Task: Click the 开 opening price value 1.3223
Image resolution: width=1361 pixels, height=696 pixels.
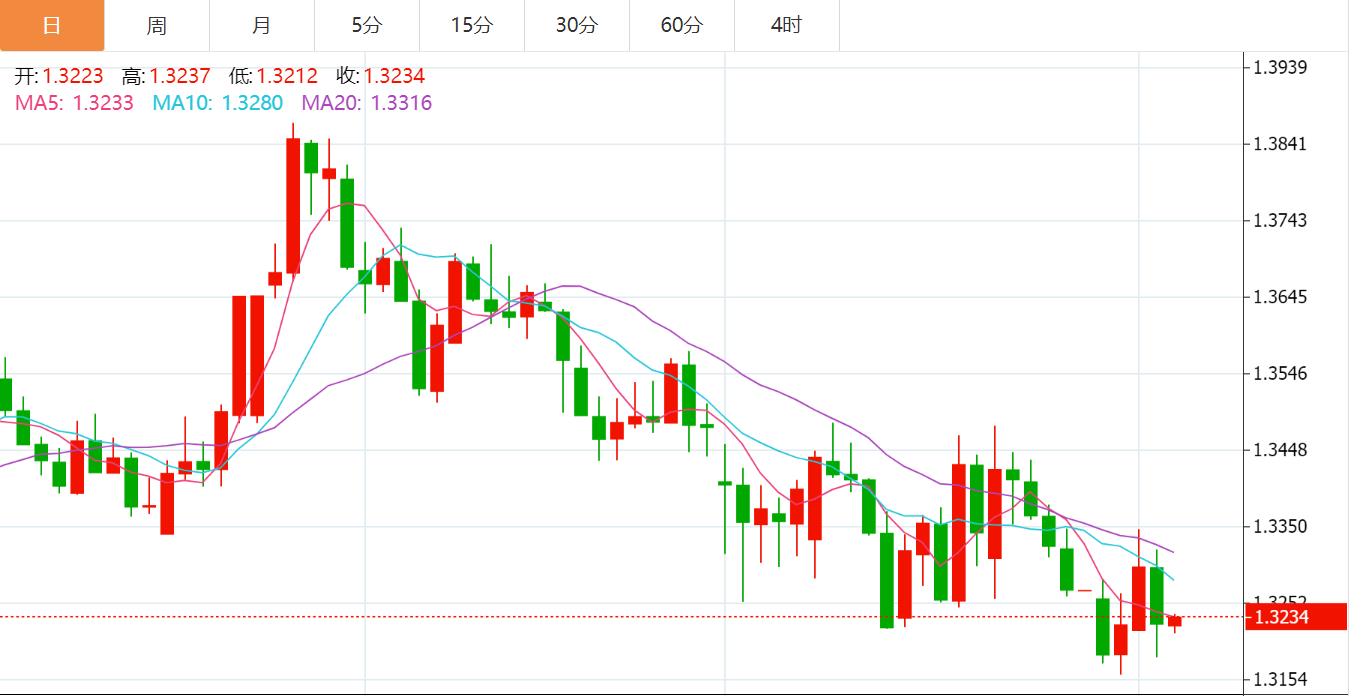Action: pyautogui.click(x=72, y=76)
